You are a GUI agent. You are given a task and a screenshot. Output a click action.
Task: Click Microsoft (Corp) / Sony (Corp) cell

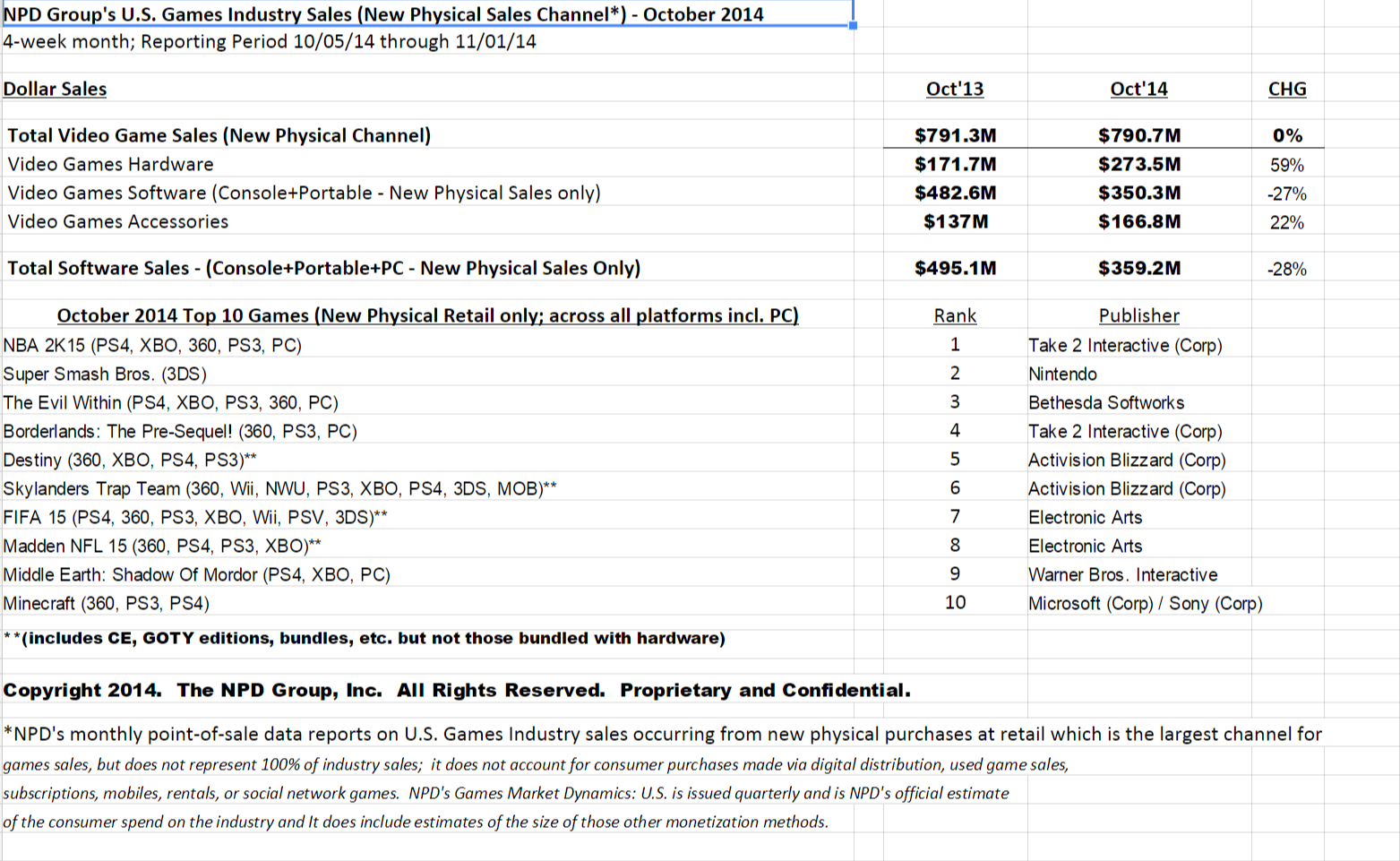tap(1146, 603)
